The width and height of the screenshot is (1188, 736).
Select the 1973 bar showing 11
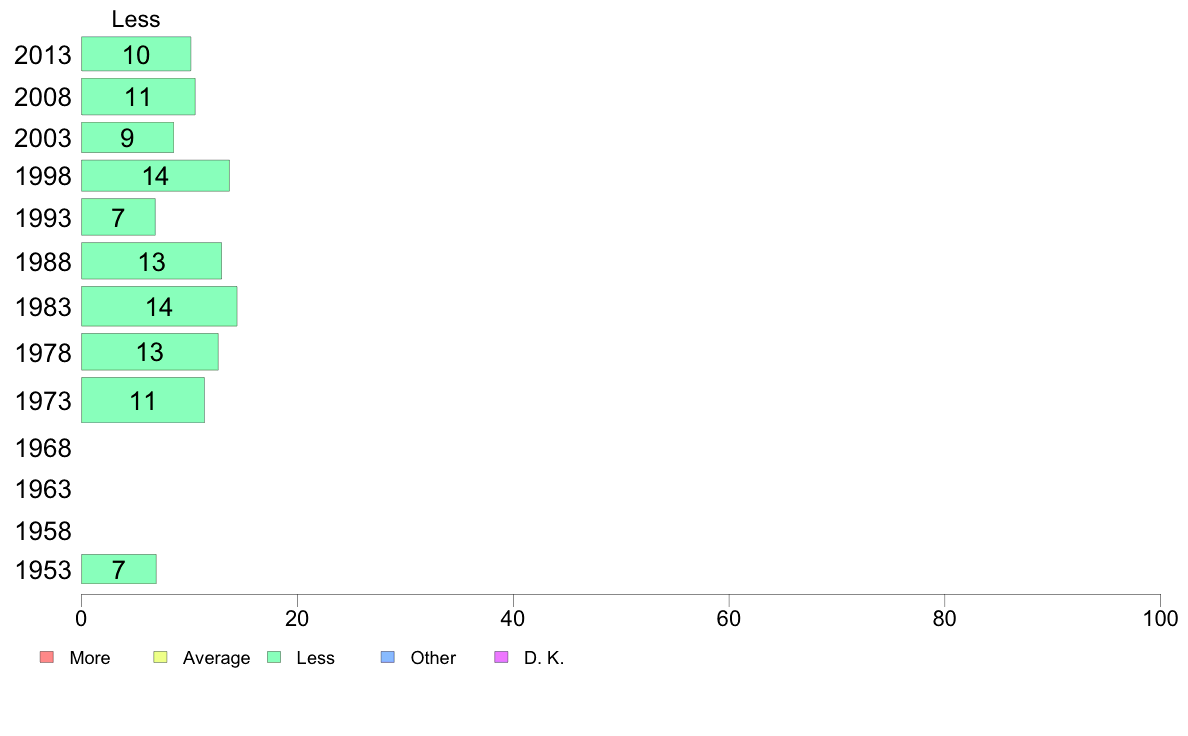point(143,400)
